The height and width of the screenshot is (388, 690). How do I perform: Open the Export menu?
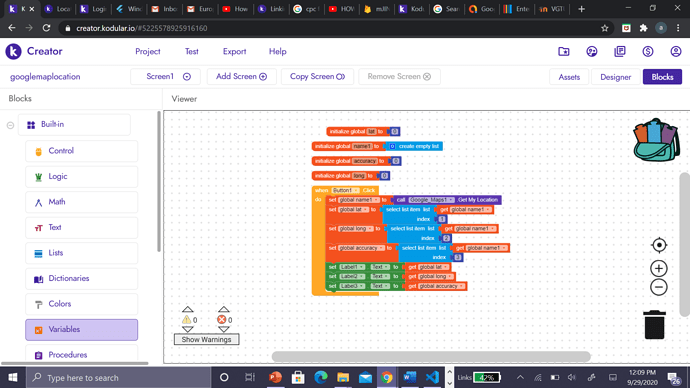point(234,51)
